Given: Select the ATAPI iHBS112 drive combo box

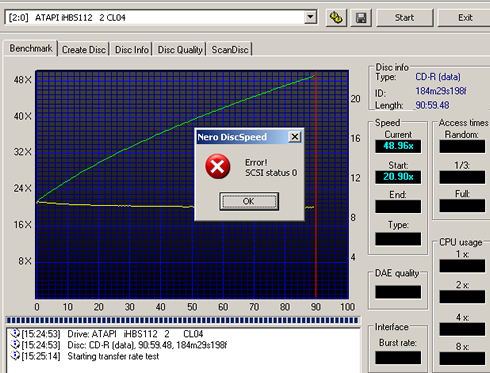Looking at the screenshot, I should tap(161, 17).
